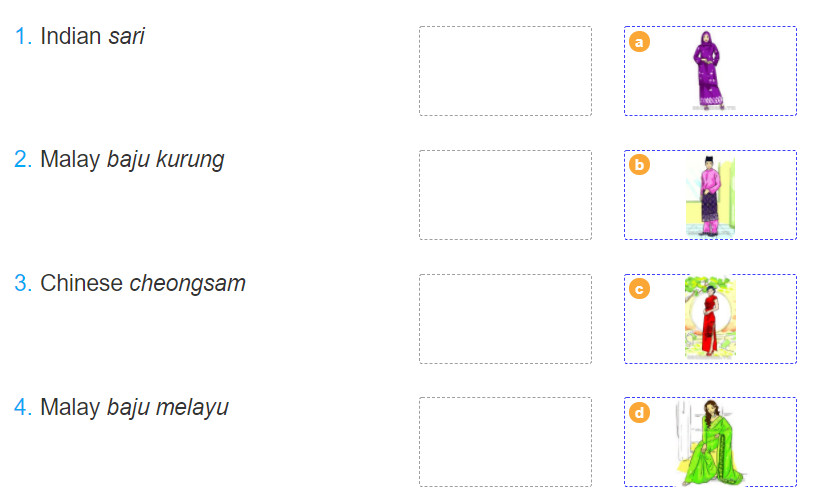Screen dimensions: 814x500
Task: Click the blue question number 1
Action: point(23,36)
